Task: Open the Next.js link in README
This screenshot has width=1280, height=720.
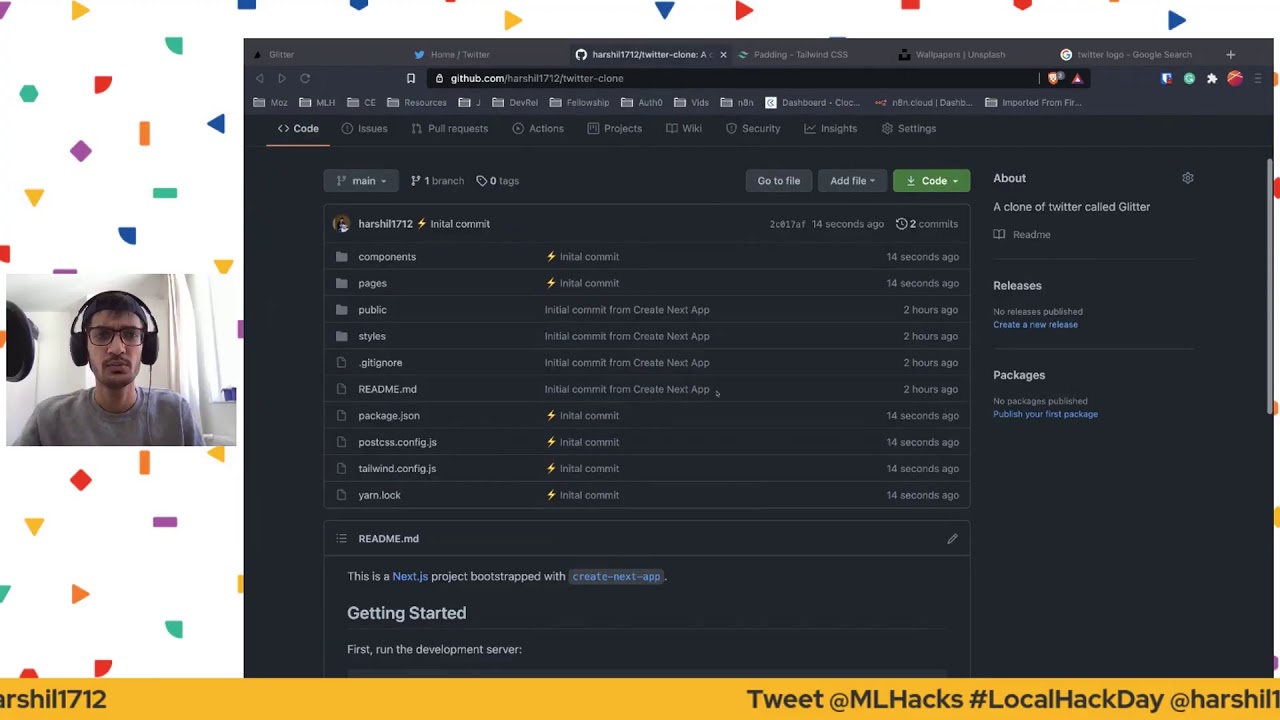Action: click(x=410, y=576)
